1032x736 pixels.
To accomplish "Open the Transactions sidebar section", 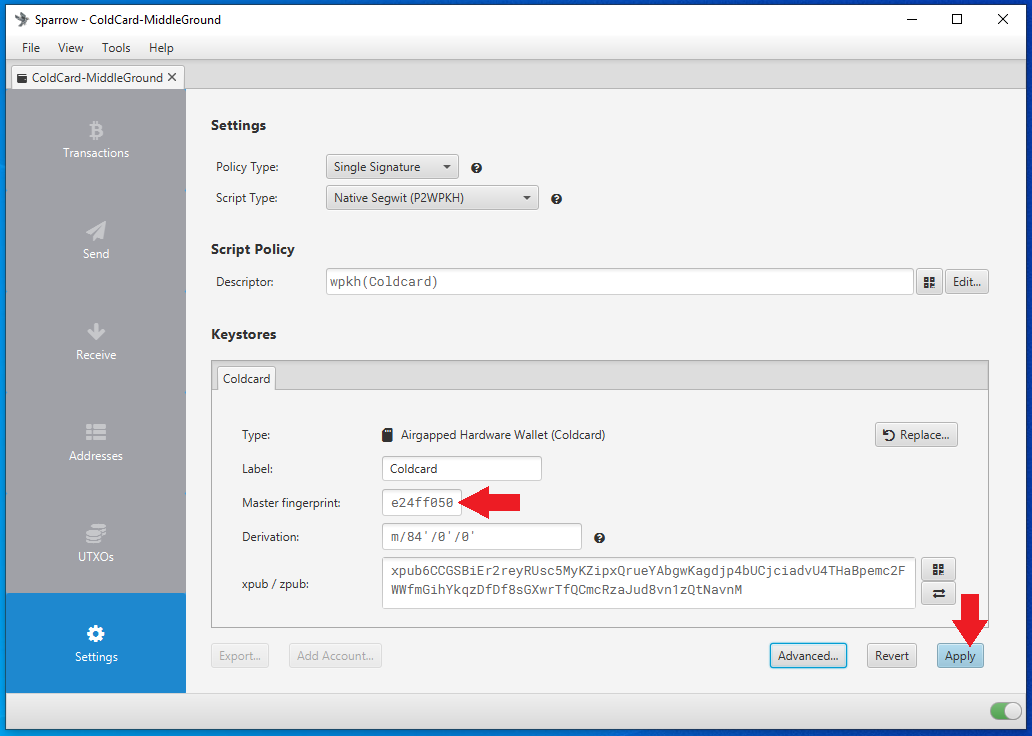I will coord(96,140).
